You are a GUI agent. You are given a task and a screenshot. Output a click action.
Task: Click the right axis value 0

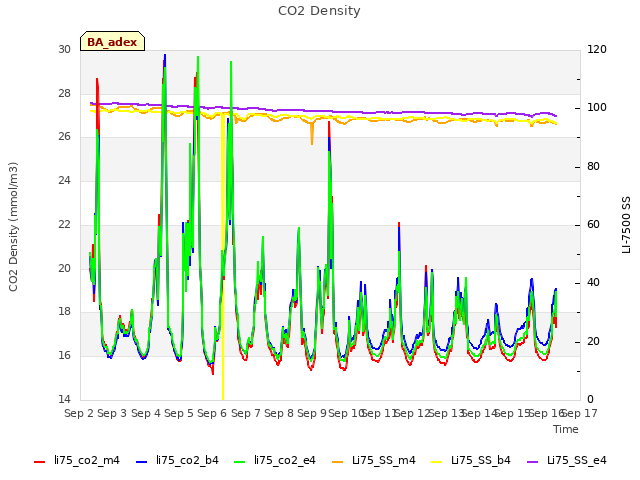590,399
